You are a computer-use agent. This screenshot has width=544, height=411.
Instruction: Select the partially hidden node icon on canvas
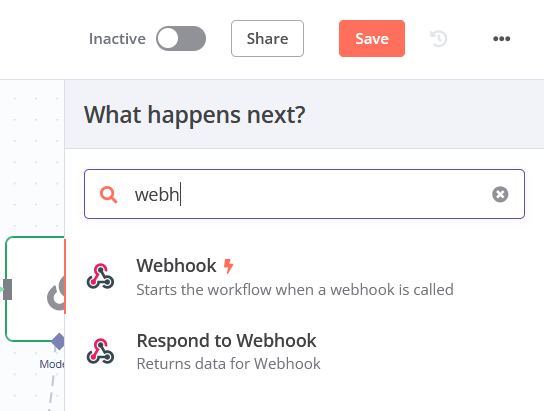(x=56, y=293)
